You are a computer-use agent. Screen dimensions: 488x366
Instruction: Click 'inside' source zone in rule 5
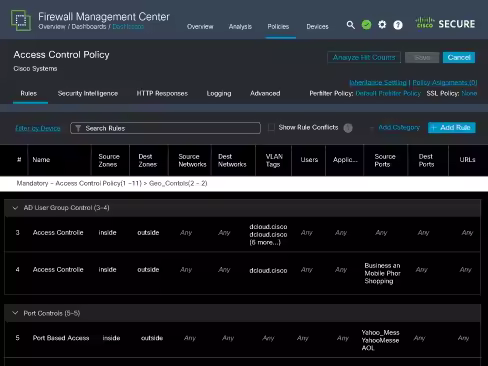(111, 338)
